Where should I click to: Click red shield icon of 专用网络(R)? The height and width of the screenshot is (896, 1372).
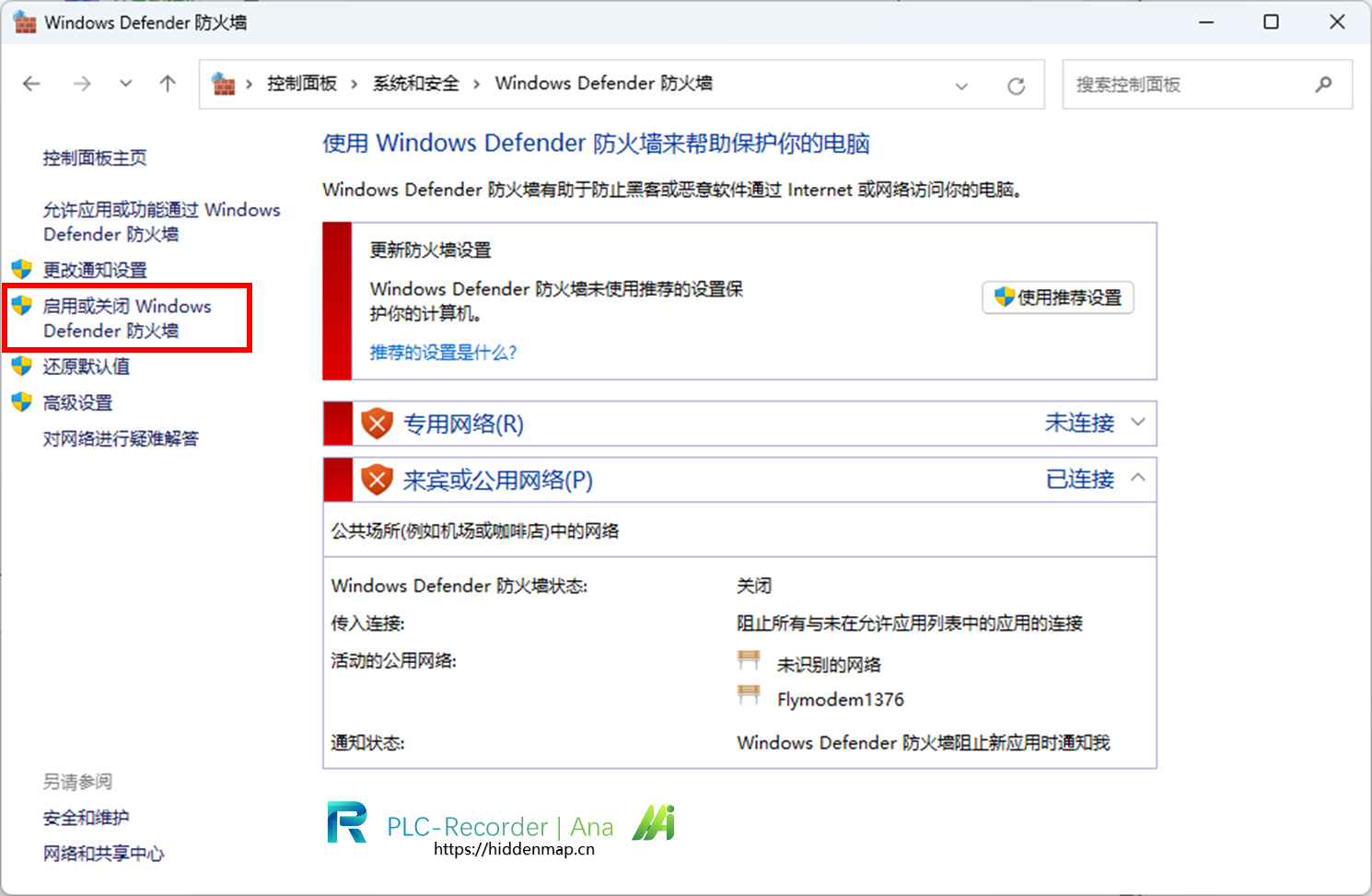(x=377, y=424)
